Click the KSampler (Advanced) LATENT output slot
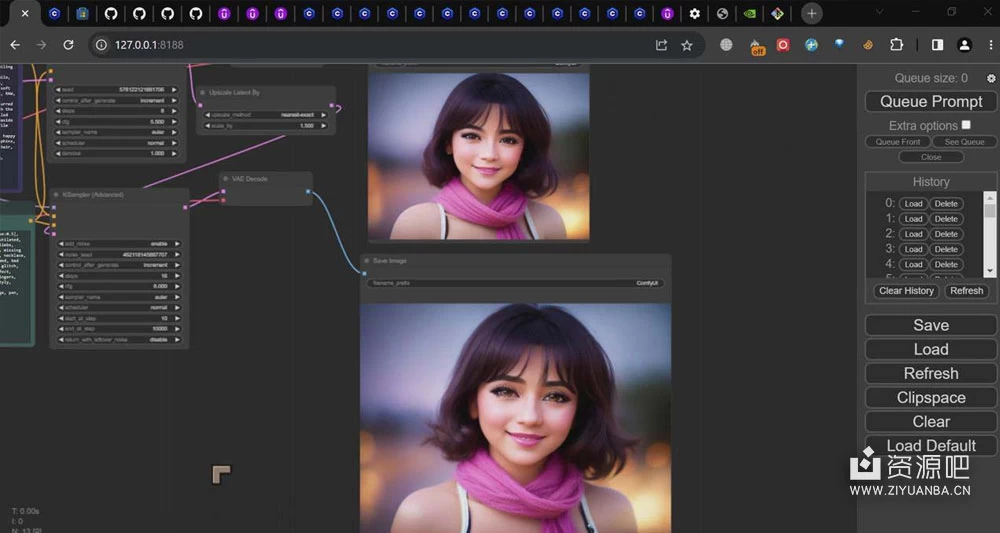Screen dimensions: 1000x533 click(185, 207)
